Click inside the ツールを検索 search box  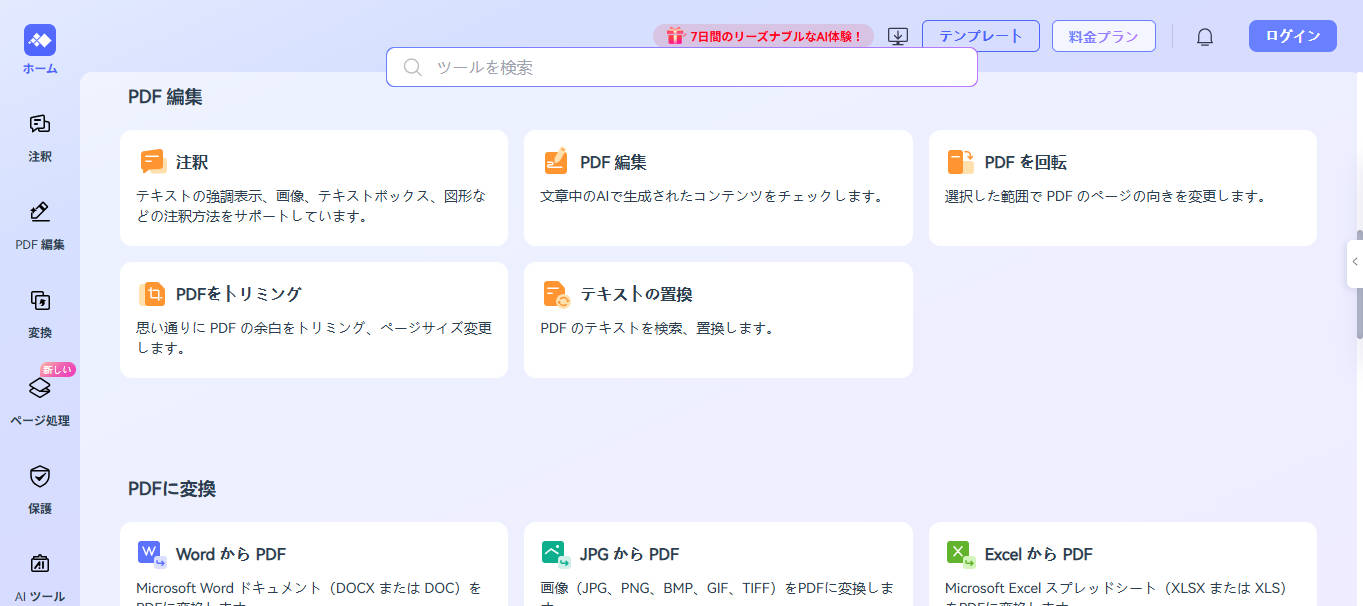click(682, 67)
